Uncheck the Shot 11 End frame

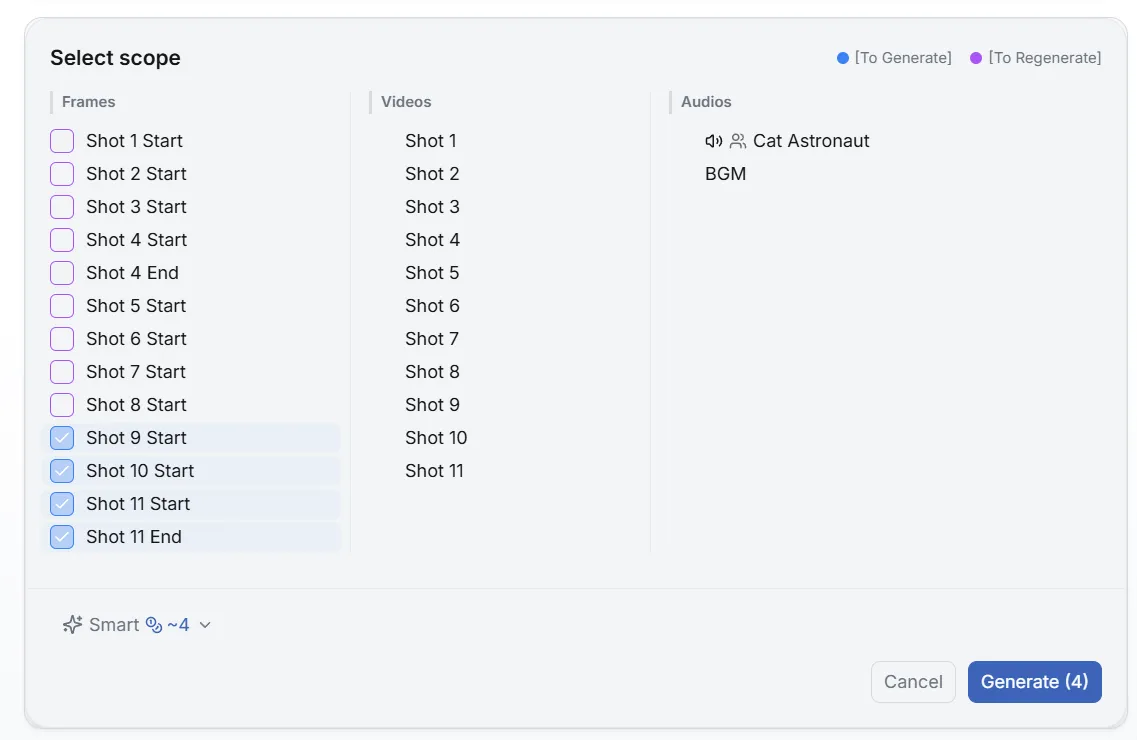61,536
